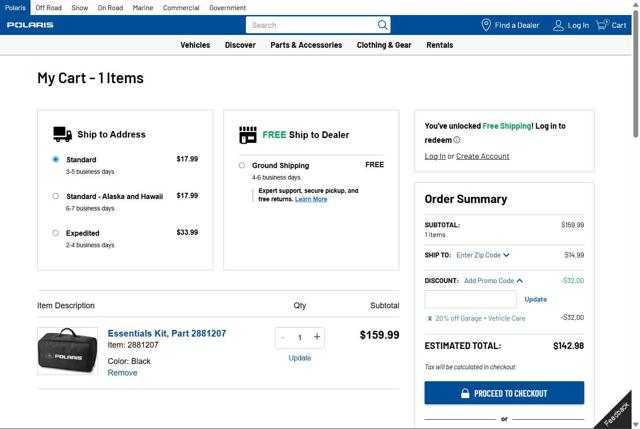Open the cart icon in header

[603, 25]
